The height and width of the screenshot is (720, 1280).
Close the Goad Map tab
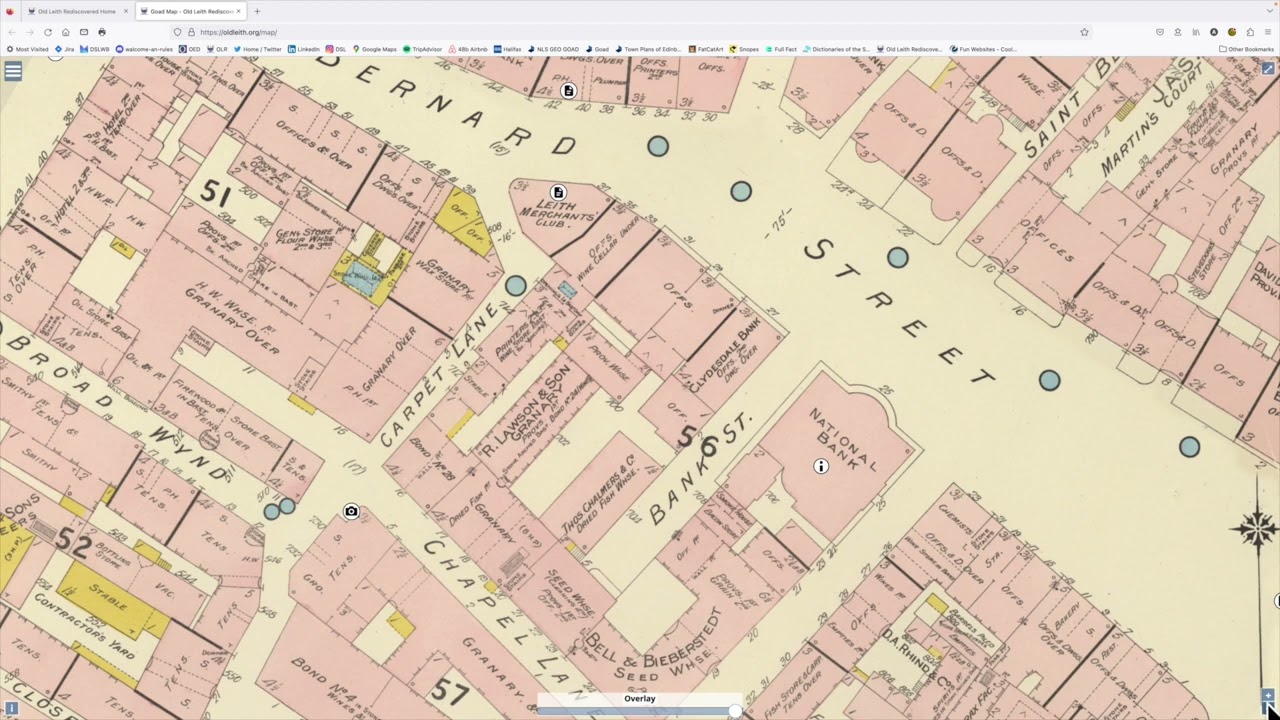(x=238, y=11)
